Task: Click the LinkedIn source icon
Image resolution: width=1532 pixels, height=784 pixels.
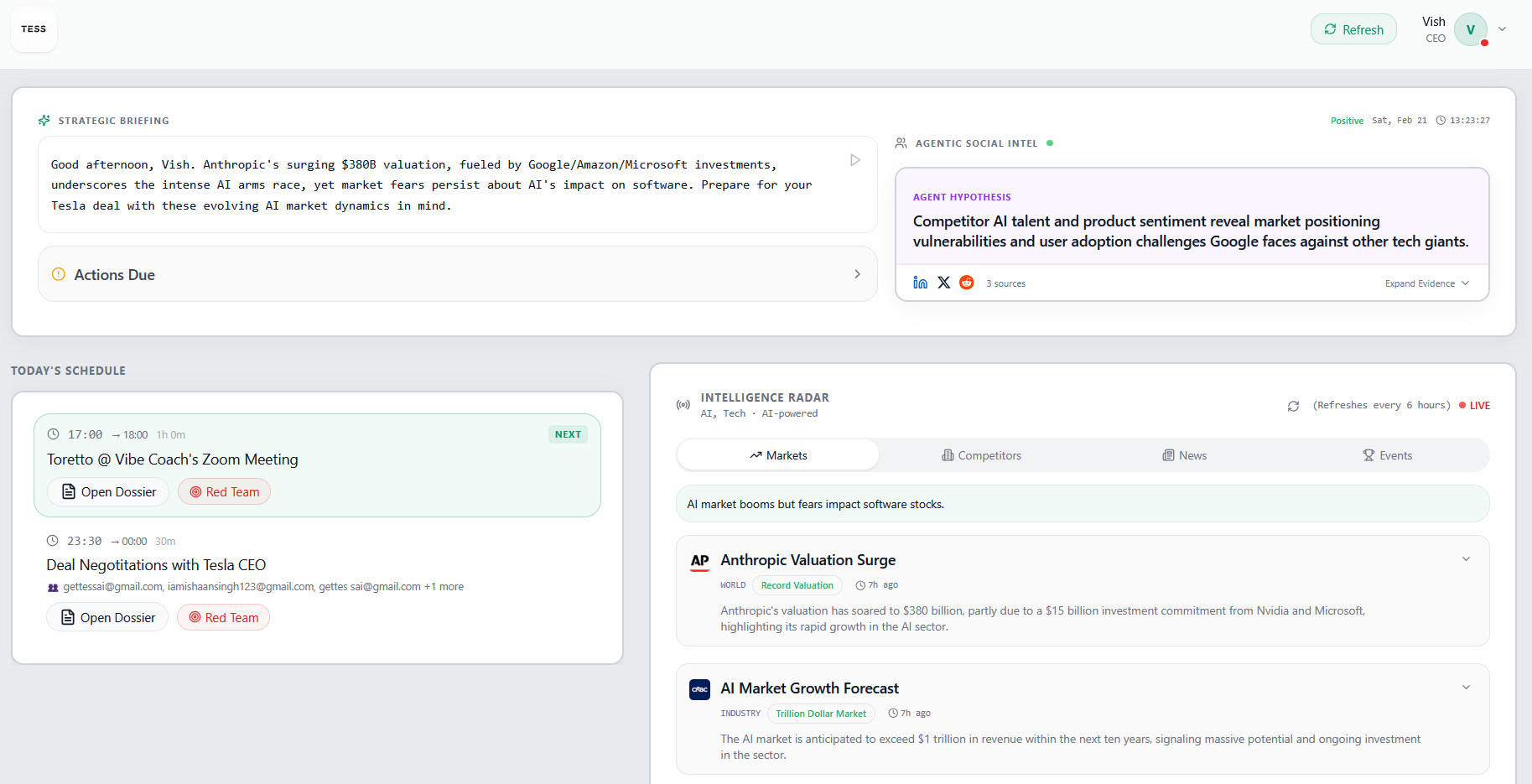Action: pyautogui.click(x=921, y=283)
